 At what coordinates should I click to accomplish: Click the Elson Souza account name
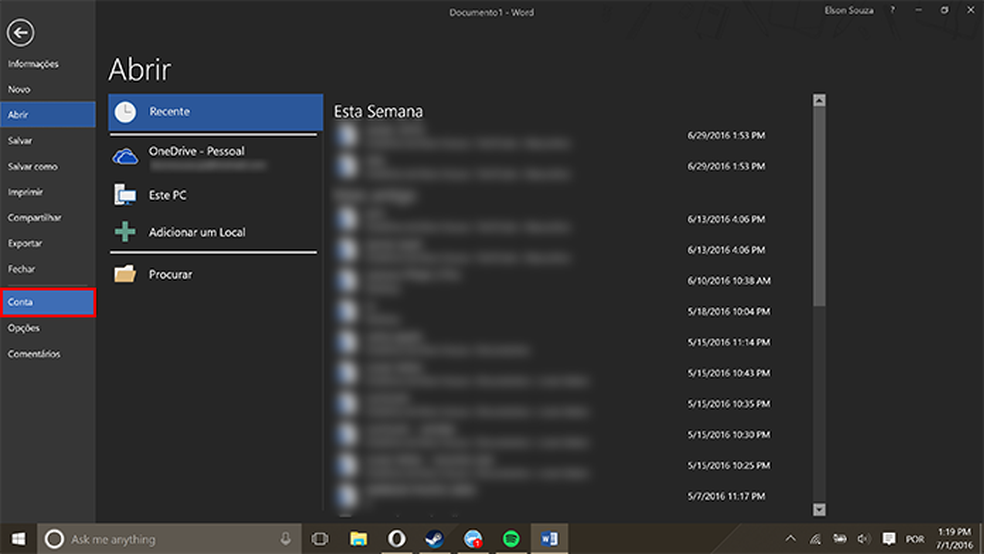click(x=848, y=11)
